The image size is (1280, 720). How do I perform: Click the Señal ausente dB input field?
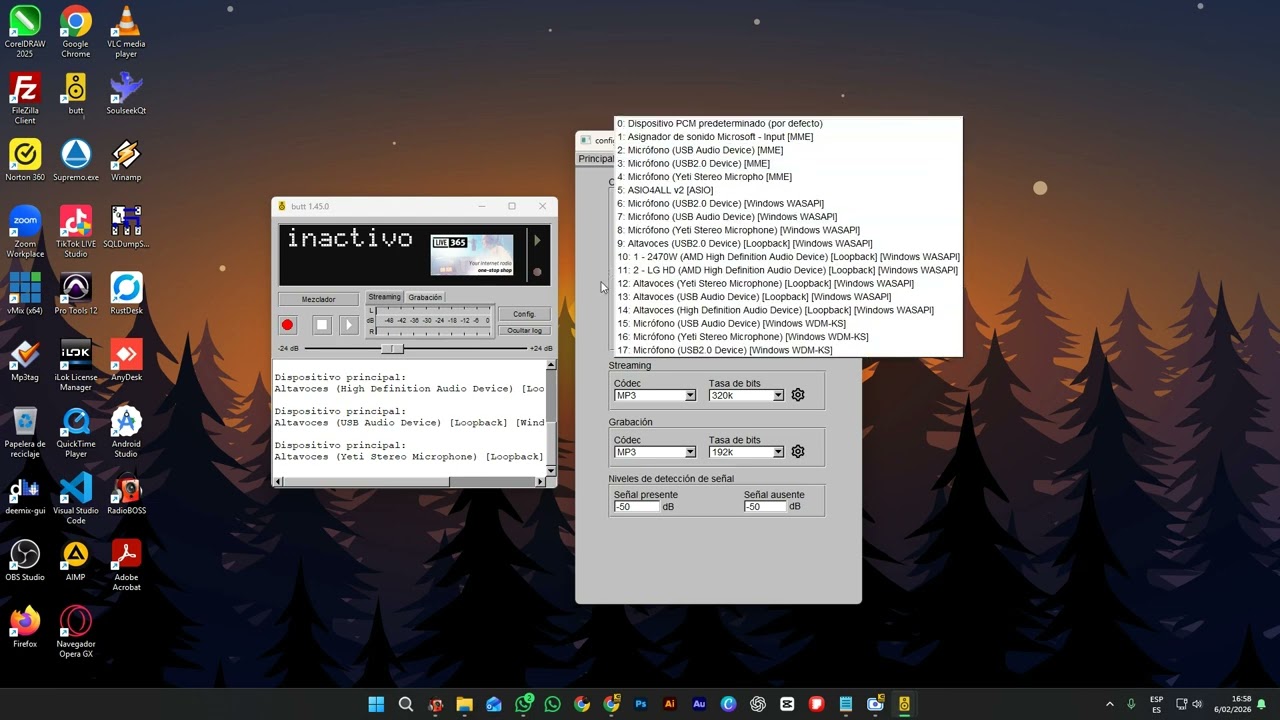tap(765, 507)
